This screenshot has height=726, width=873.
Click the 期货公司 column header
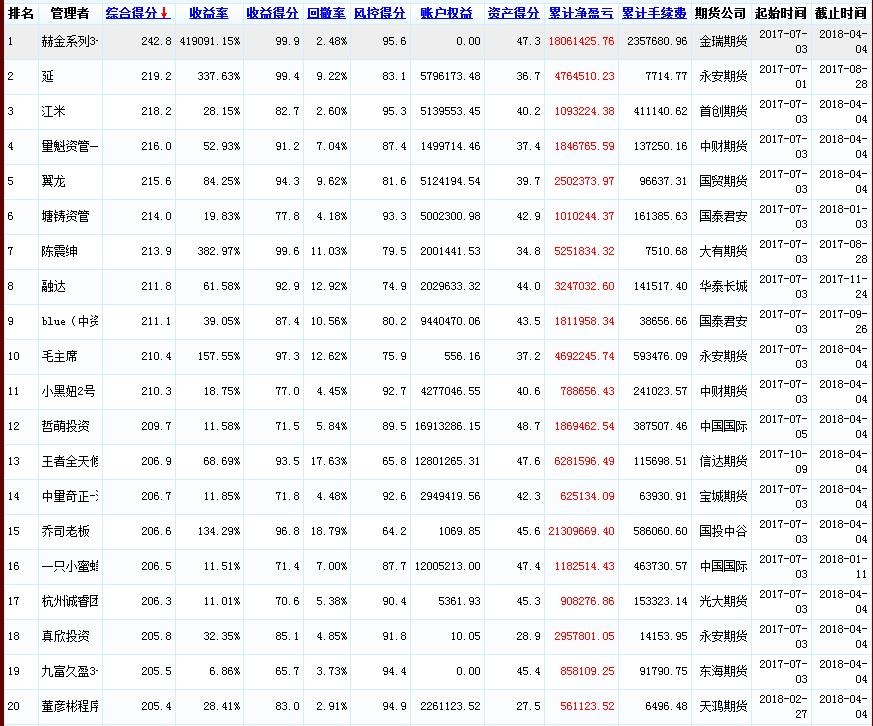720,14
